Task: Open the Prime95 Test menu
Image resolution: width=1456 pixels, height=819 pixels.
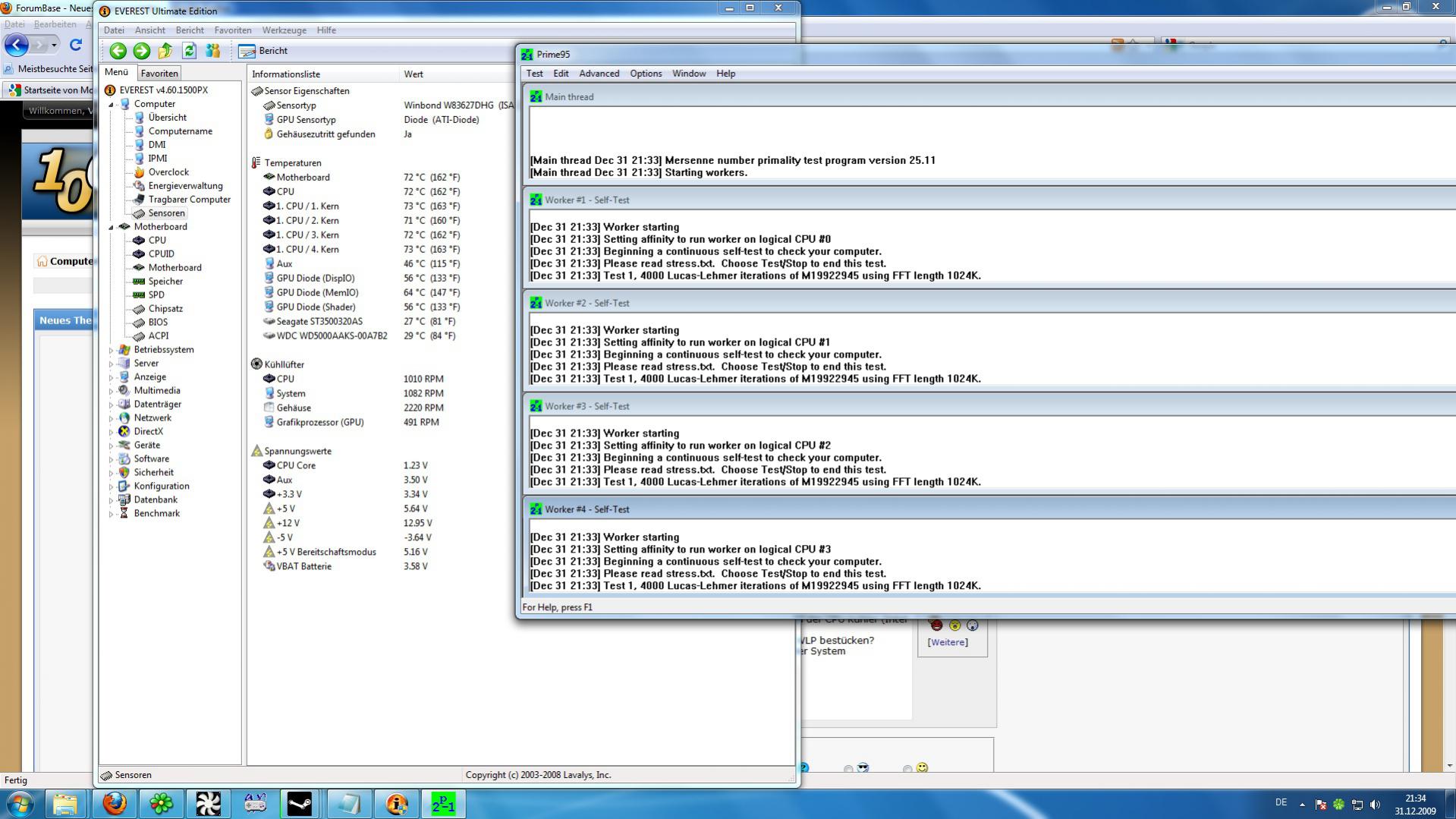Action: (x=535, y=74)
